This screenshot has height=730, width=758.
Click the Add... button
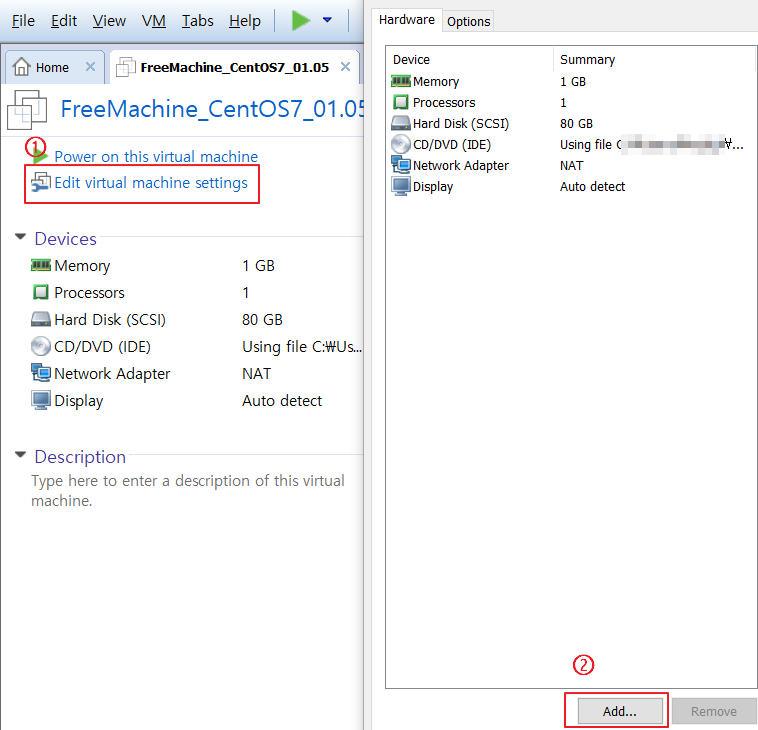[x=619, y=711]
